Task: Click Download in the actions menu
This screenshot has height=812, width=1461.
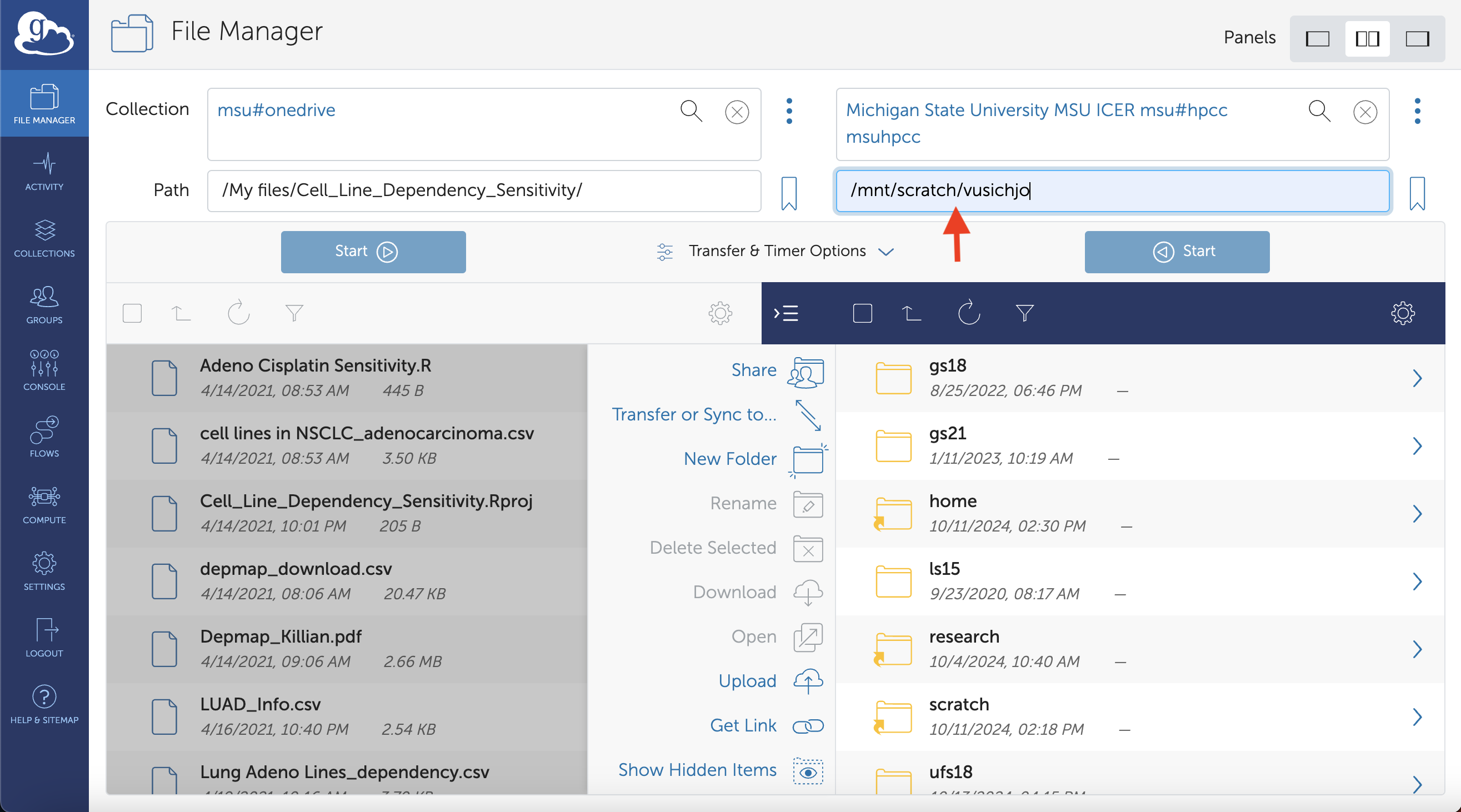Action: [x=758, y=593]
